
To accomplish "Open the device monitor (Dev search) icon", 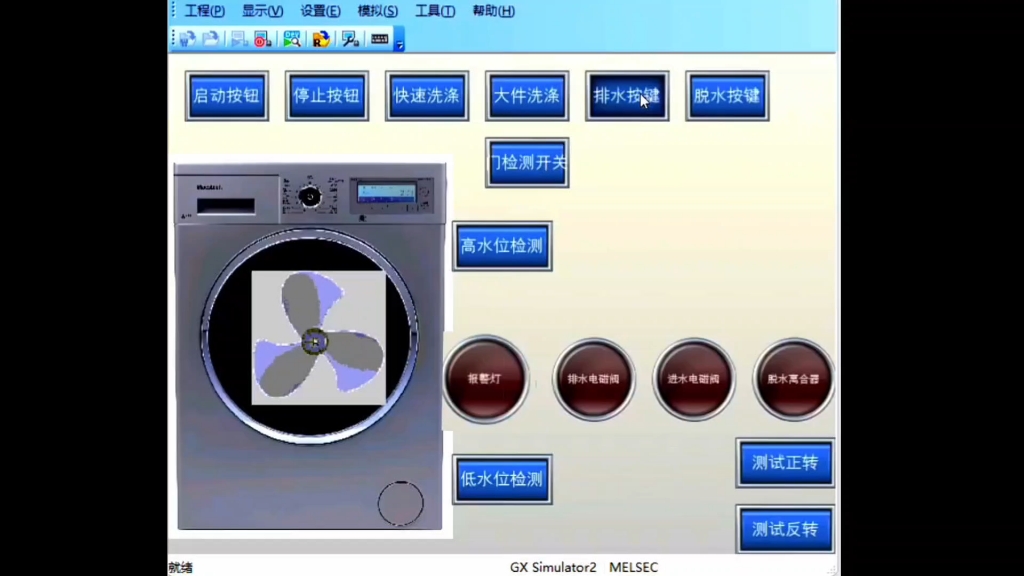I will coord(292,39).
